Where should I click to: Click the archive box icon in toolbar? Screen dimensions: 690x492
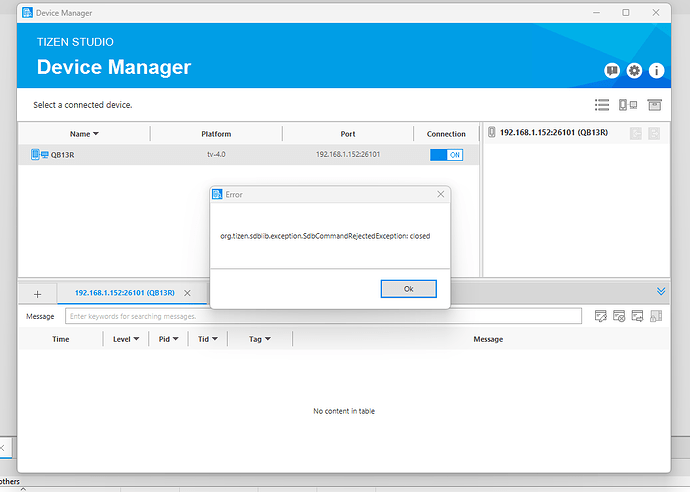coord(654,105)
